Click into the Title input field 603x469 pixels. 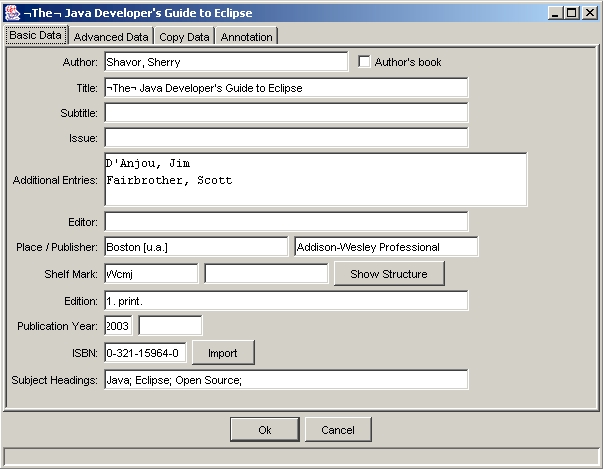286,88
